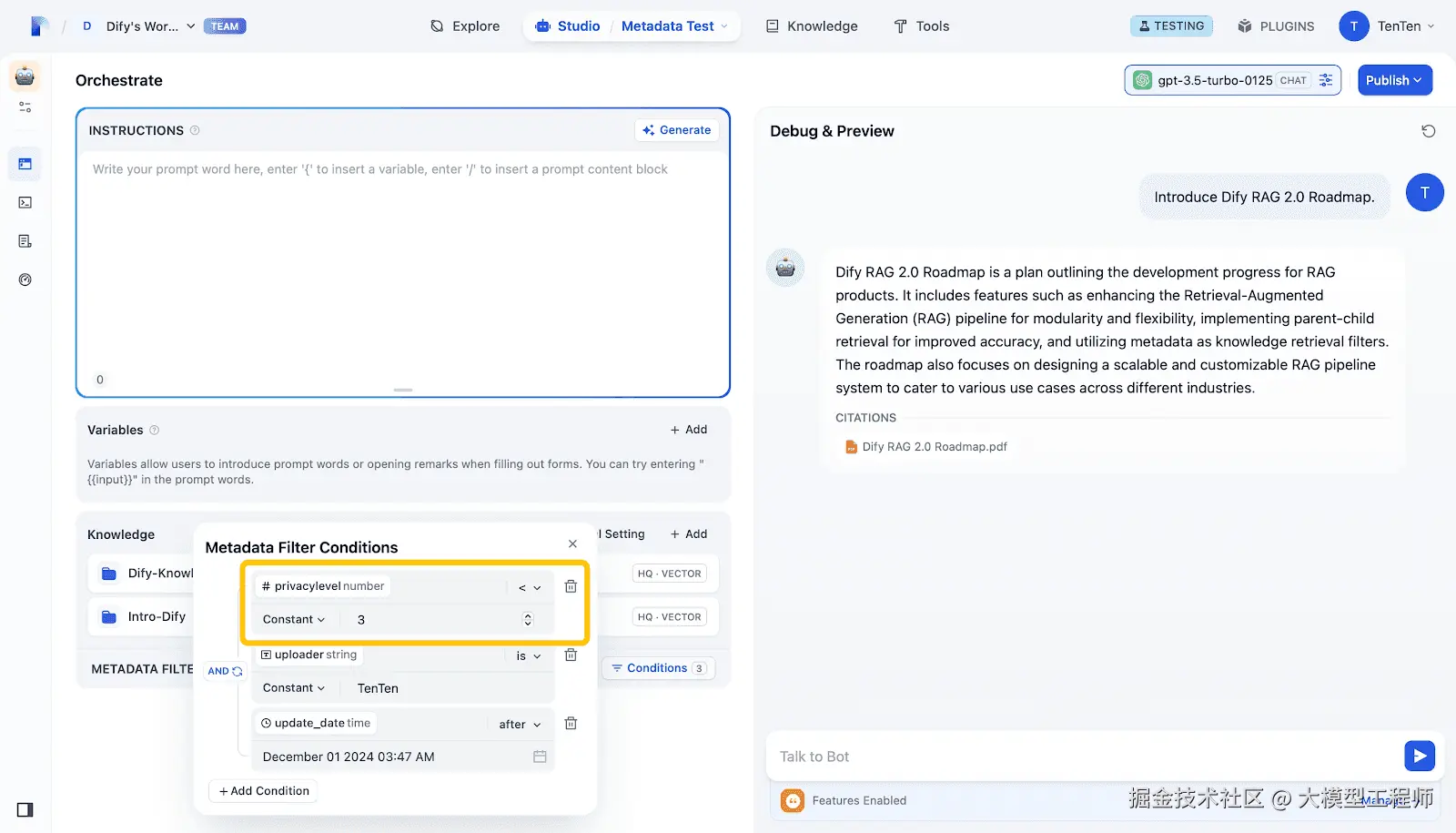This screenshot has height=833, width=1456.
Task: Open the TenTen account menu
Action: coord(1387,26)
